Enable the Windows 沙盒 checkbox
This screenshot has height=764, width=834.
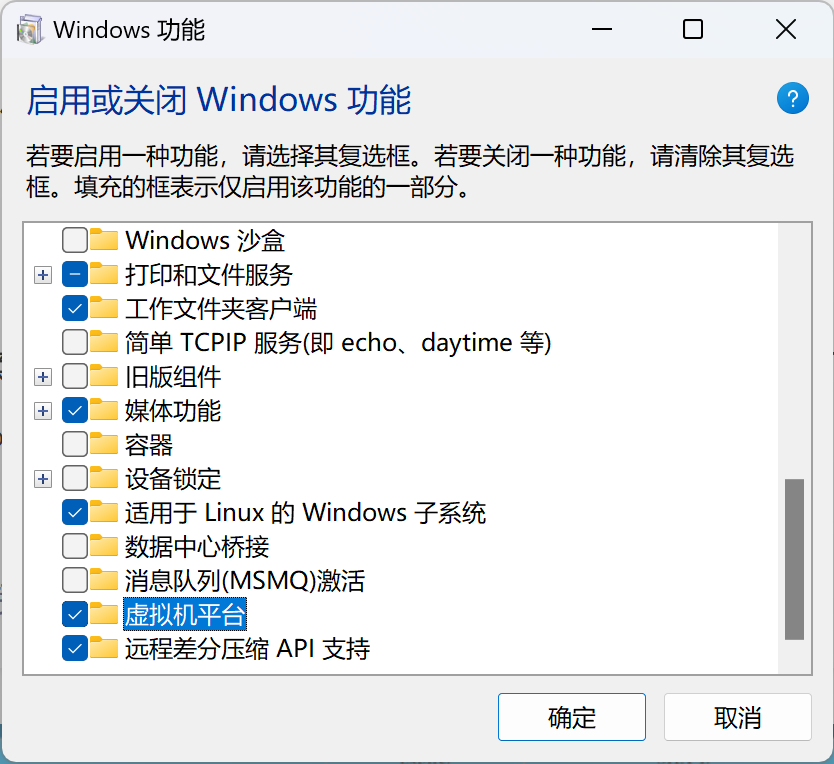(x=74, y=240)
